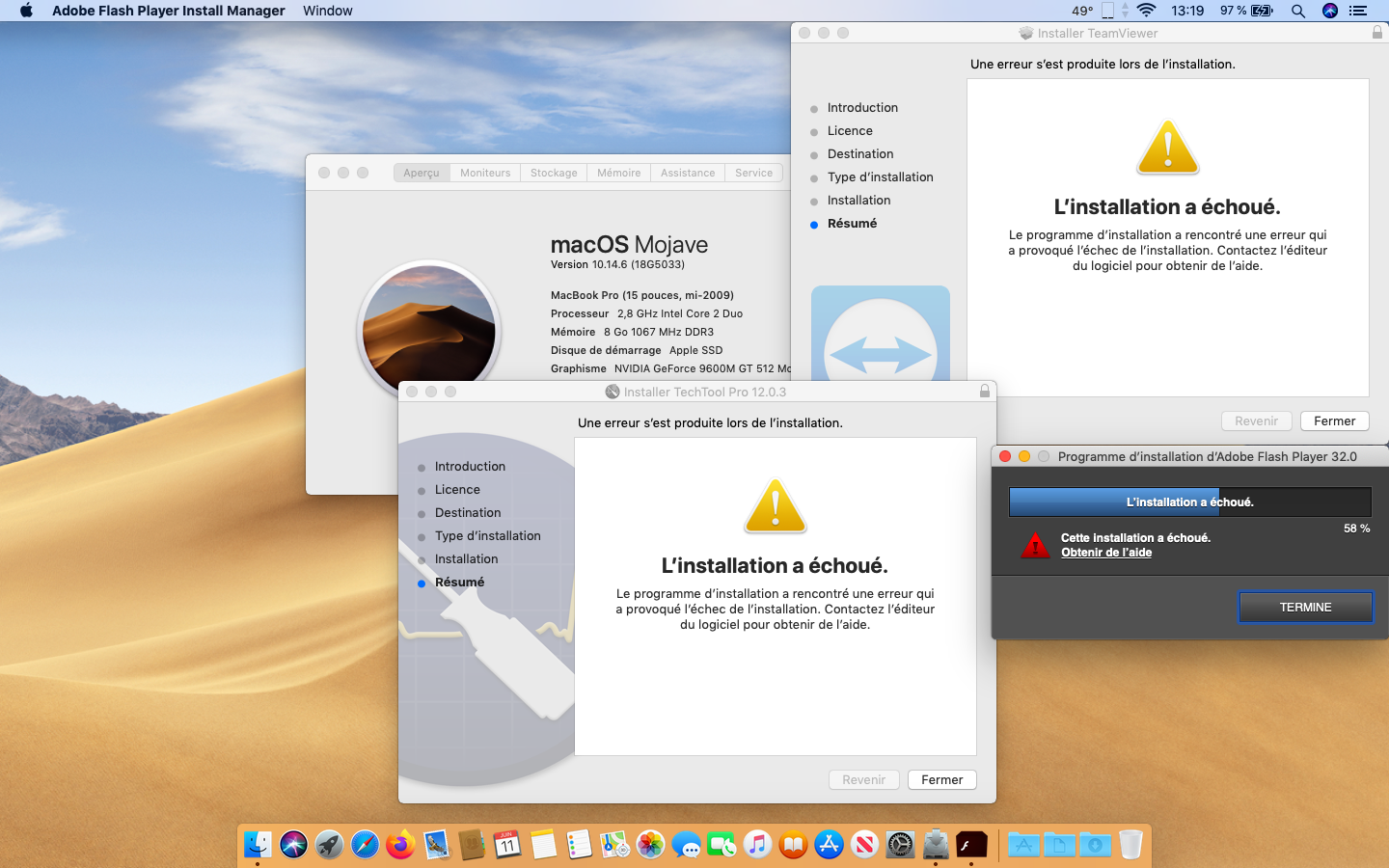1389x868 pixels.
Task: Click the Adobe Flash installer Dock icon
Action: point(971,845)
